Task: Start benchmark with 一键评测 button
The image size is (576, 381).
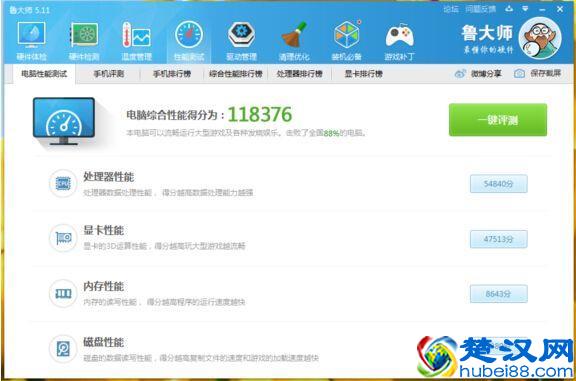Action: 498,120
